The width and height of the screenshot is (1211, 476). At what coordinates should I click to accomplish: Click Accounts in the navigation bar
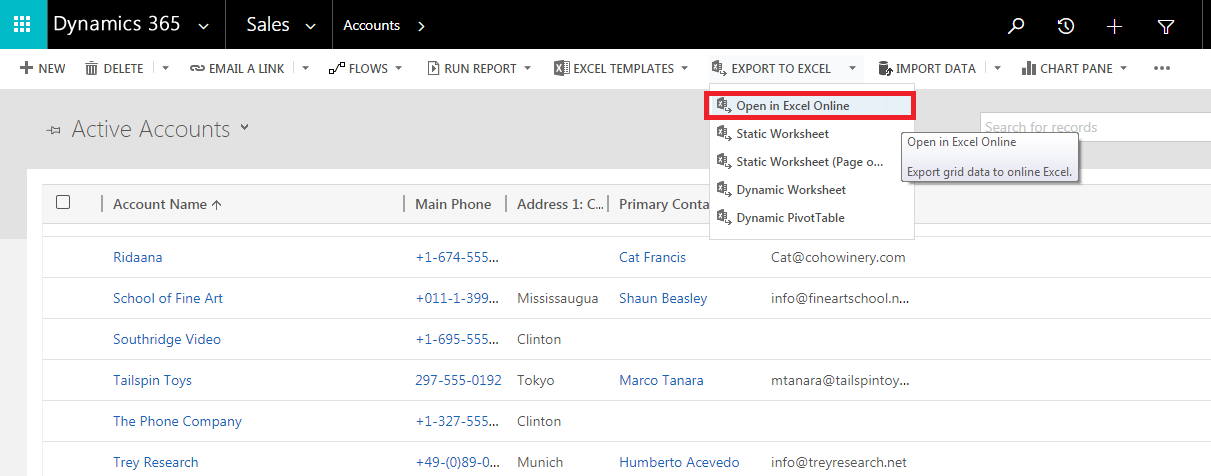pos(371,26)
